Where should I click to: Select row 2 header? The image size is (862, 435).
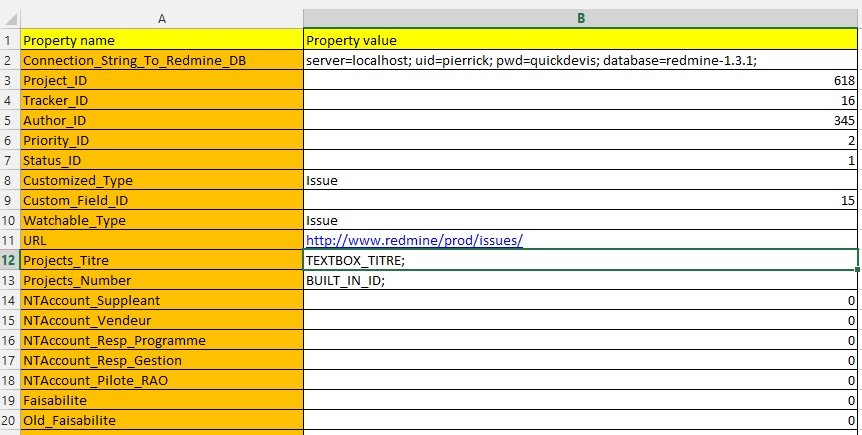tap(9, 61)
